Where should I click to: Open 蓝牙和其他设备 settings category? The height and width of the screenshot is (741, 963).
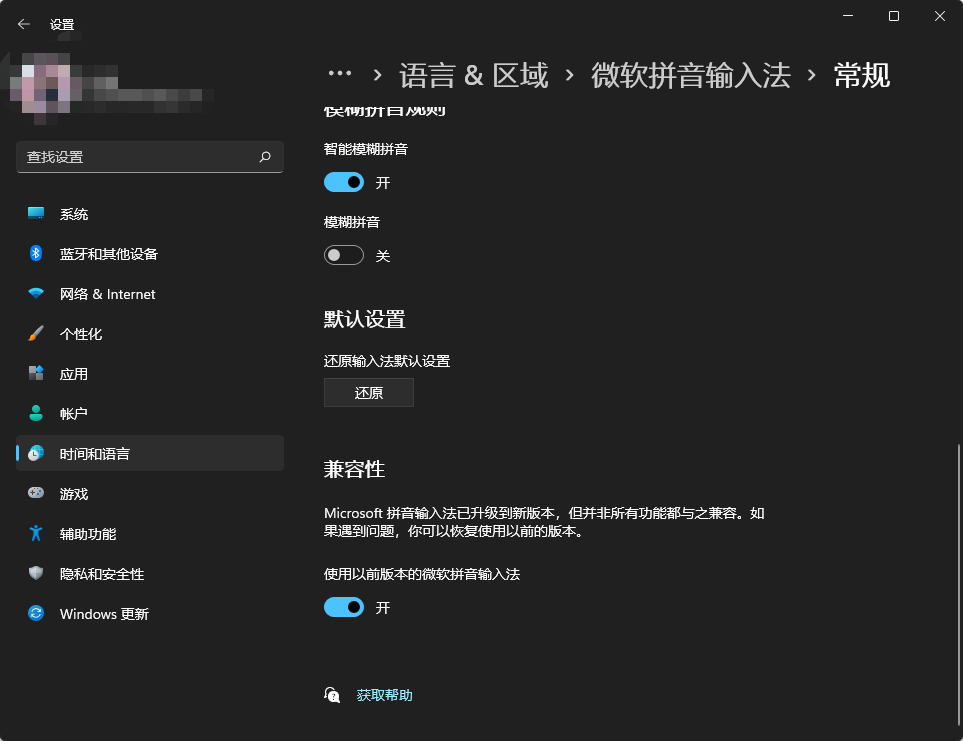(x=150, y=254)
